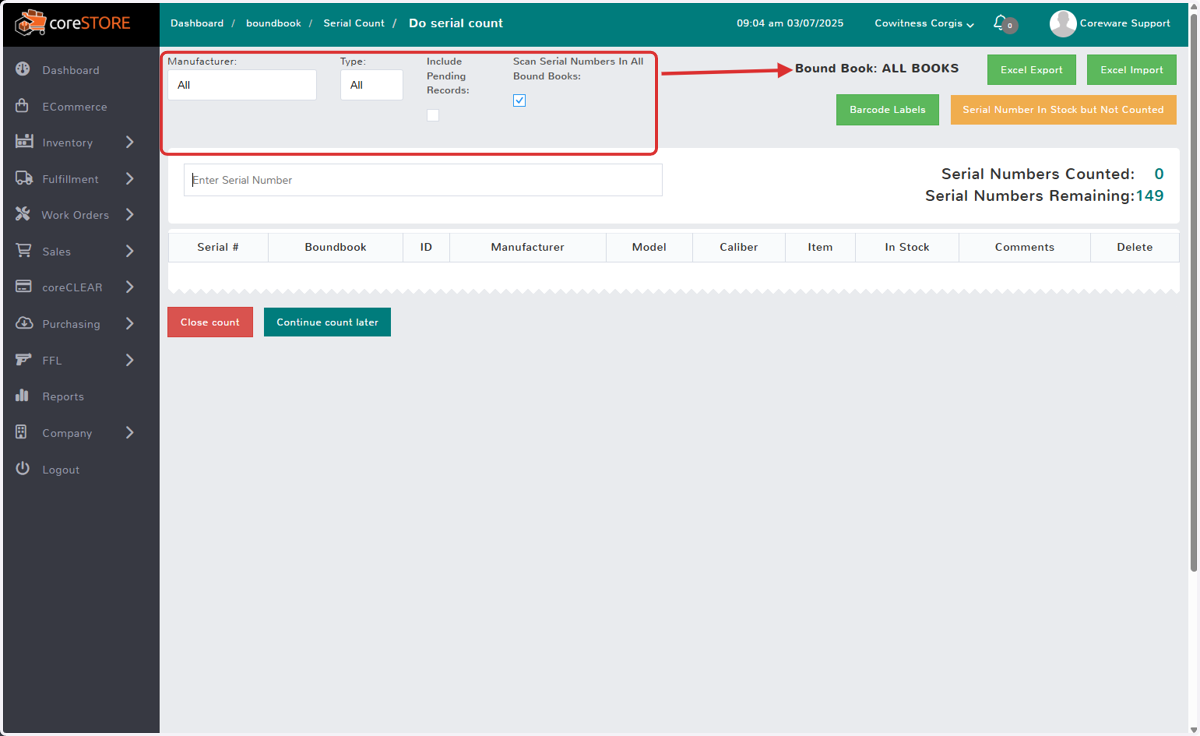1200x736 pixels.
Task: Select Logout in the sidebar menu
Action: pyautogui.click(x=60, y=470)
